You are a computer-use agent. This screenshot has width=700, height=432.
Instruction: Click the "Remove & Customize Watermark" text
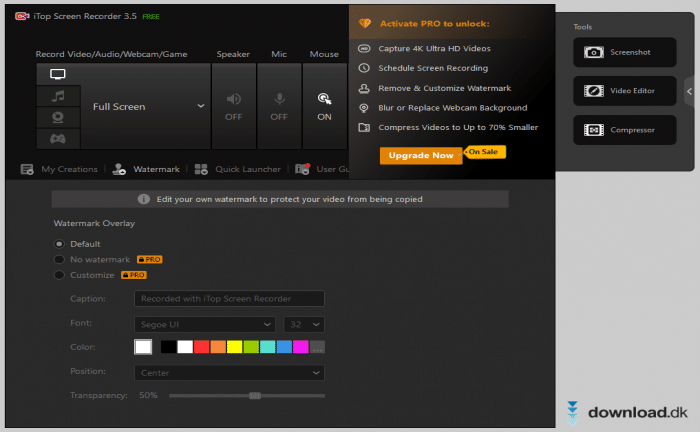click(445, 88)
